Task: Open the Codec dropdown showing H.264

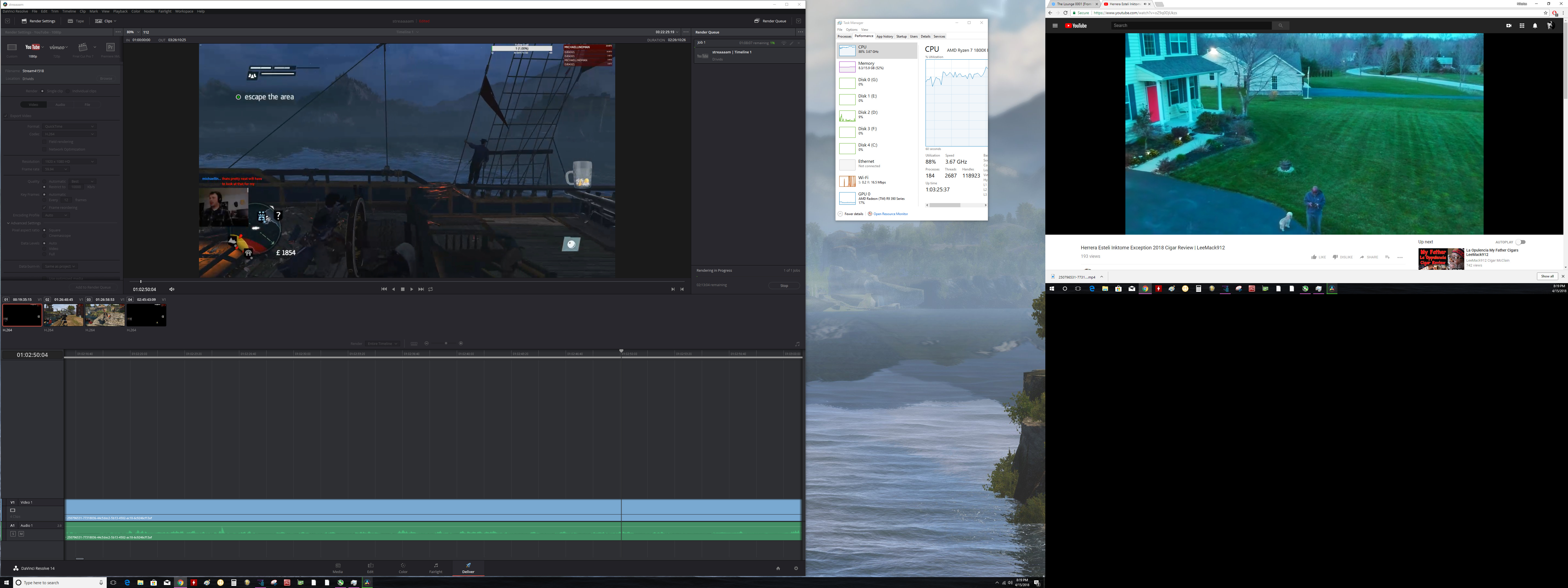Action: 69,134
